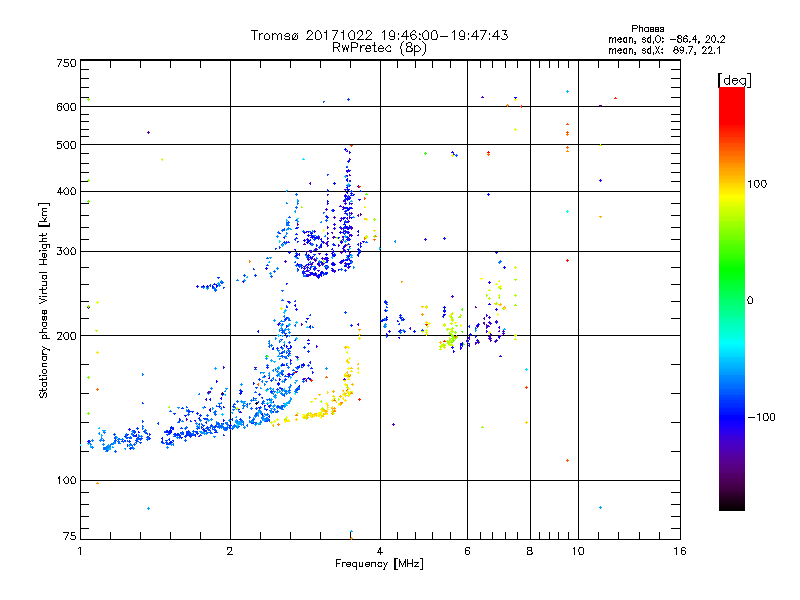Click the "mean, sd,O: -86.4, 20.2" line
The height and width of the screenshot is (600, 800).
[666, 39]
